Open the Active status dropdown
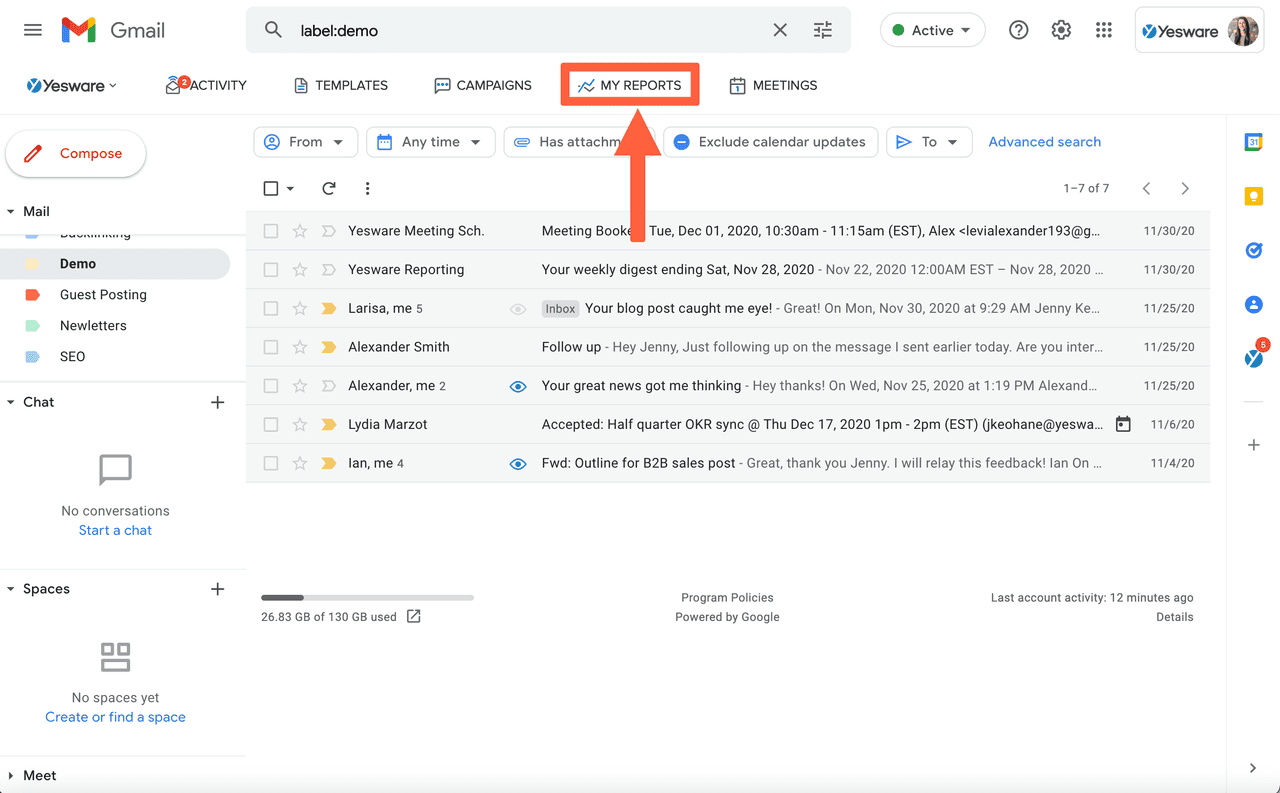 (x=932, y=30)
